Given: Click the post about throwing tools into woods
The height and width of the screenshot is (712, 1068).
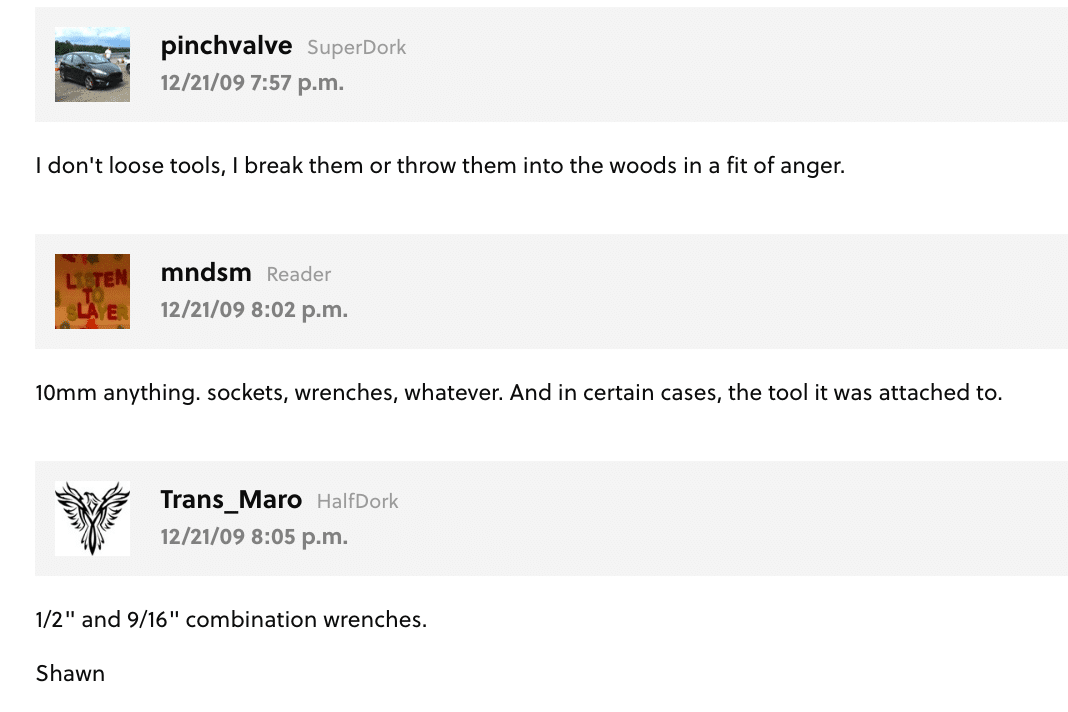Looking at the screenshot, I should click(x=440, y=166).
